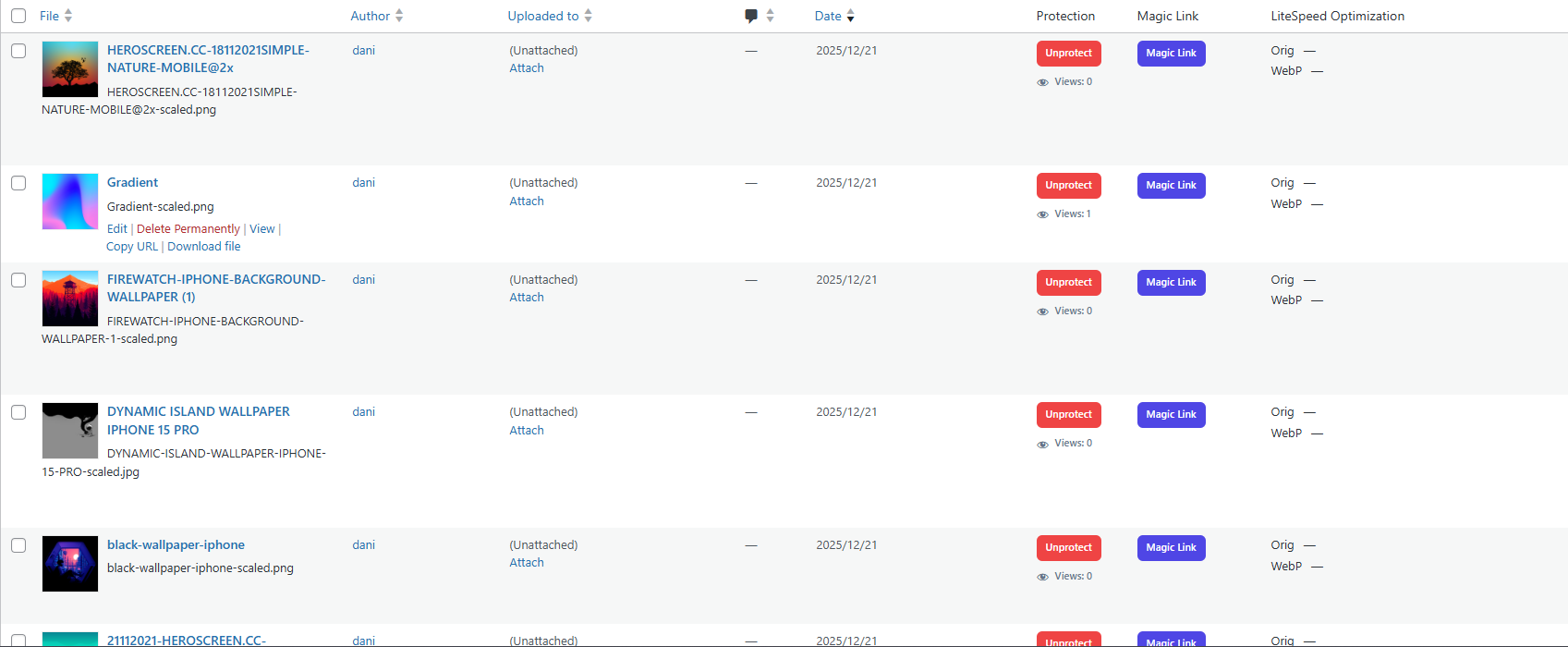The width and height of the screenshot is (1568, 647).
Task: Click the Date column descending sort arrow
Action: point(850,19)
